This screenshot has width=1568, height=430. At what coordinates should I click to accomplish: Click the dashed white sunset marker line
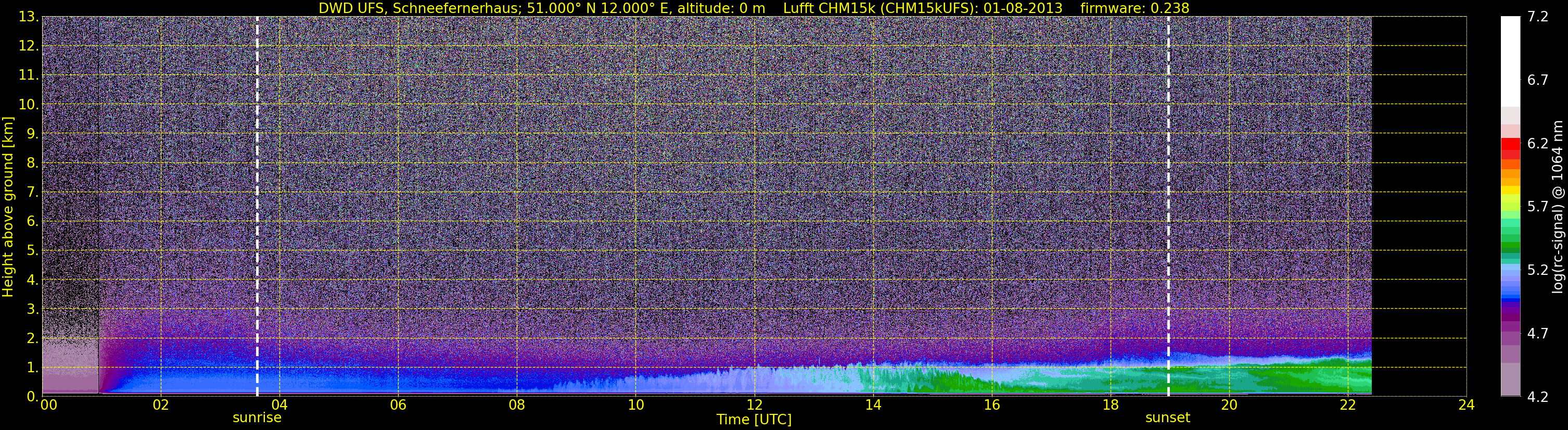point(1169,207)
